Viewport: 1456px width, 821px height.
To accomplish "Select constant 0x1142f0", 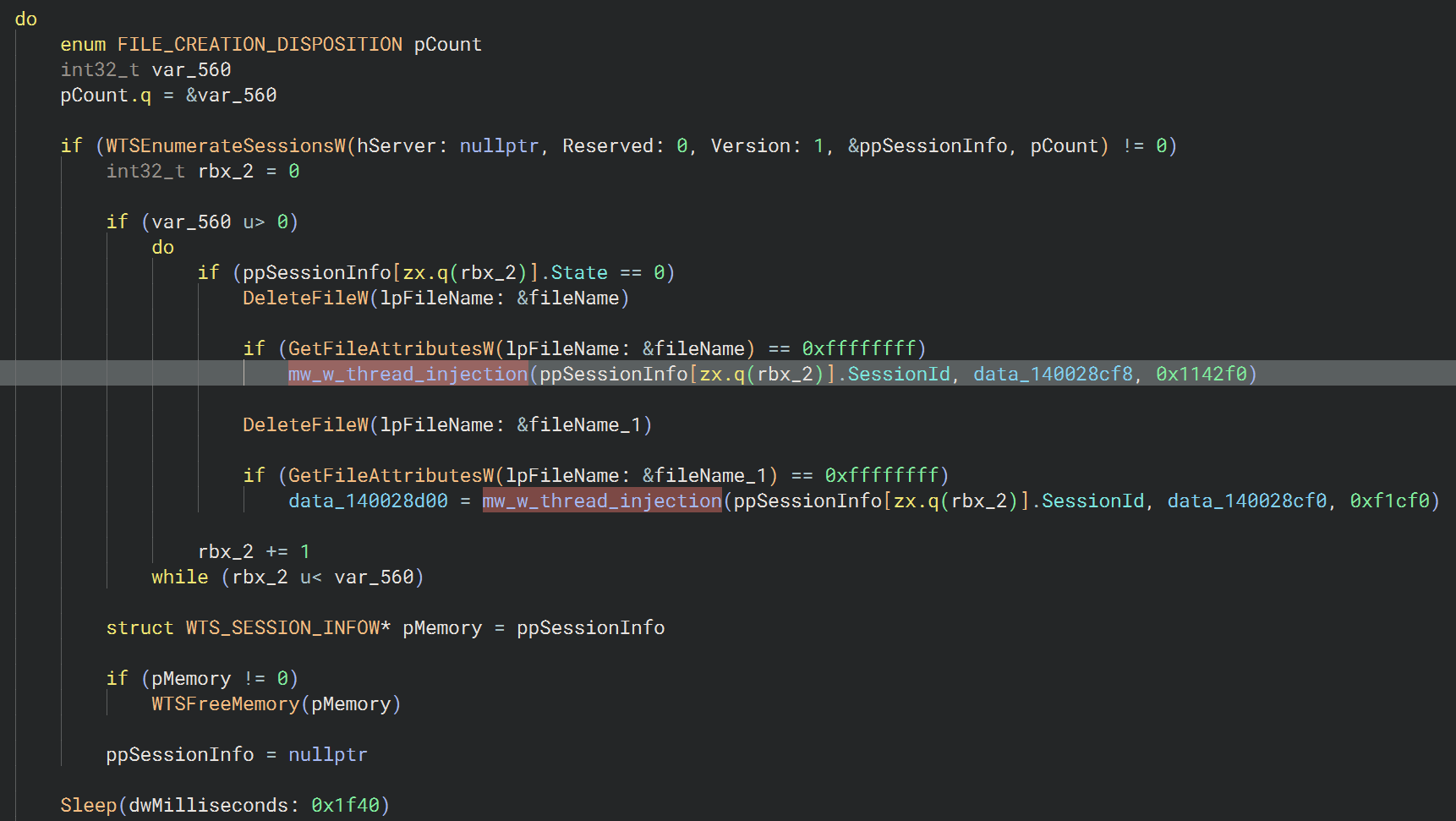I will (x=1201, y=374).
